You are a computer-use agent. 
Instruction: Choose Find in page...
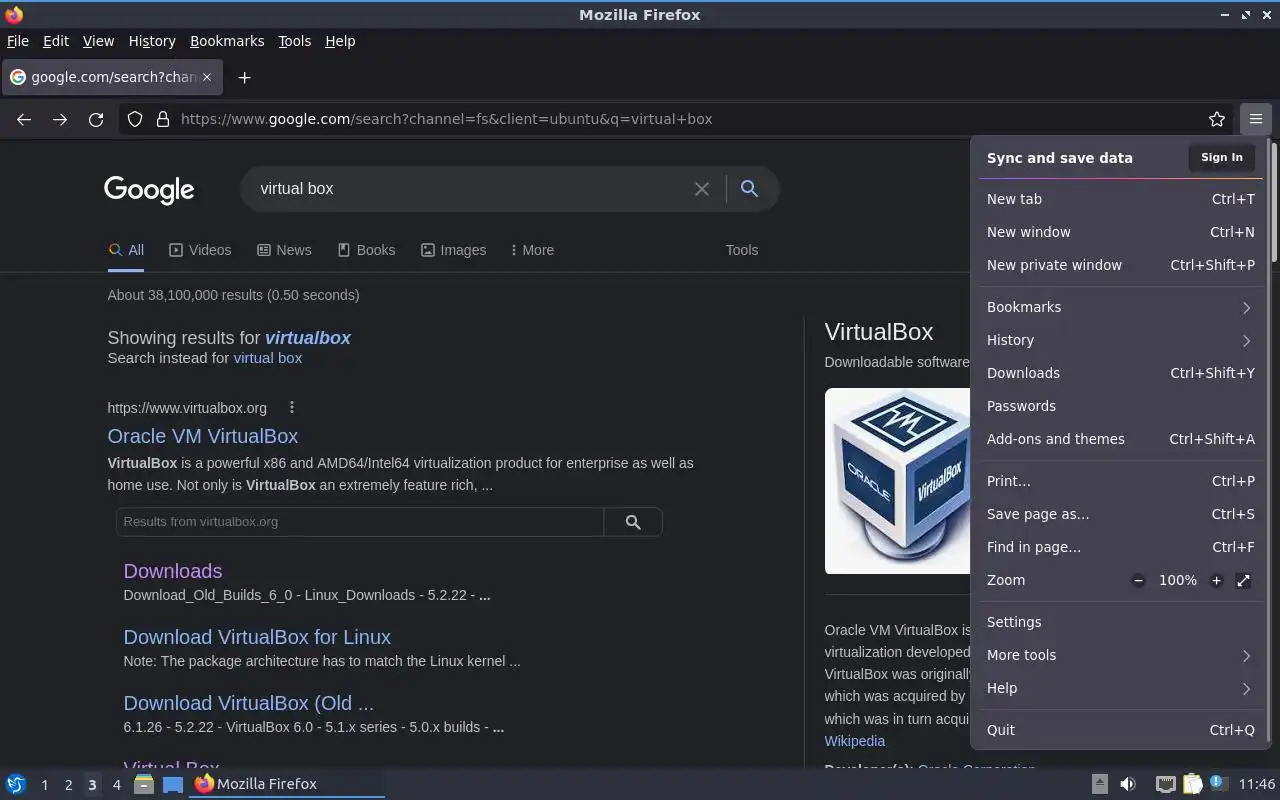(1120, 547)
